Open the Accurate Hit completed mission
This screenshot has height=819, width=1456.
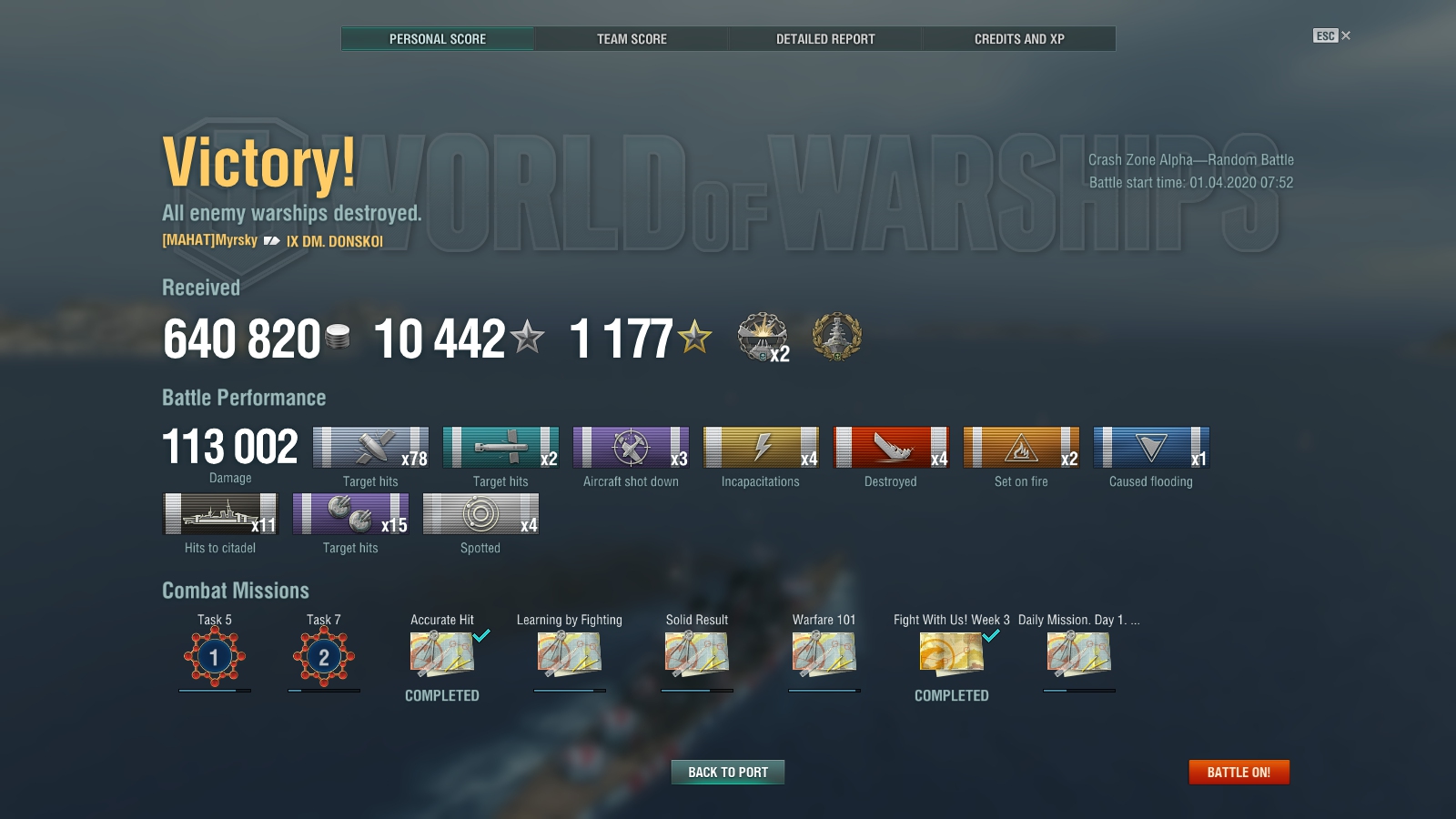point(442,653)
